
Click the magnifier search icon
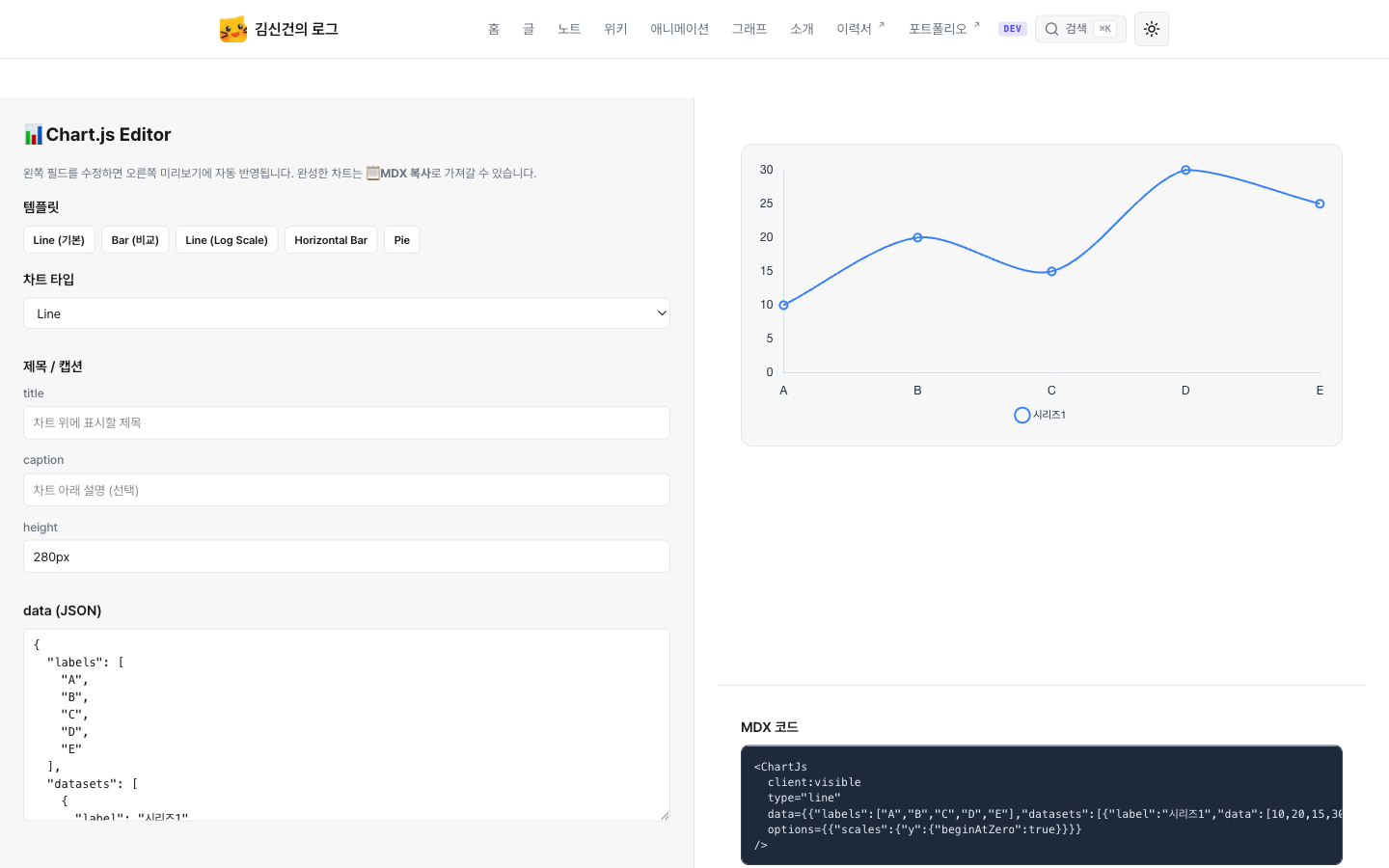point(1052,29)
